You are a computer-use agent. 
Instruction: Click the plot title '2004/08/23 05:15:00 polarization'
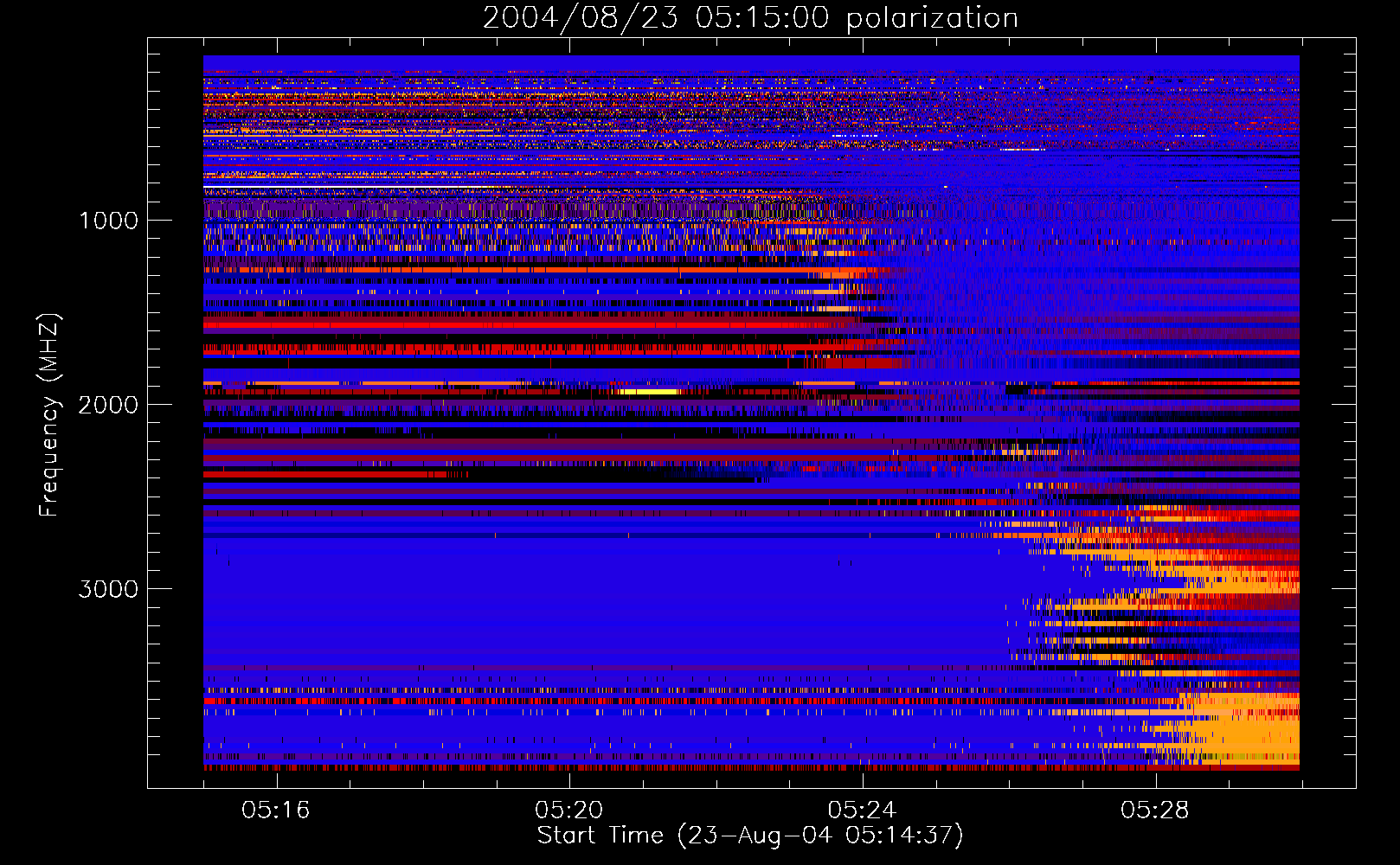click(750, 18)
